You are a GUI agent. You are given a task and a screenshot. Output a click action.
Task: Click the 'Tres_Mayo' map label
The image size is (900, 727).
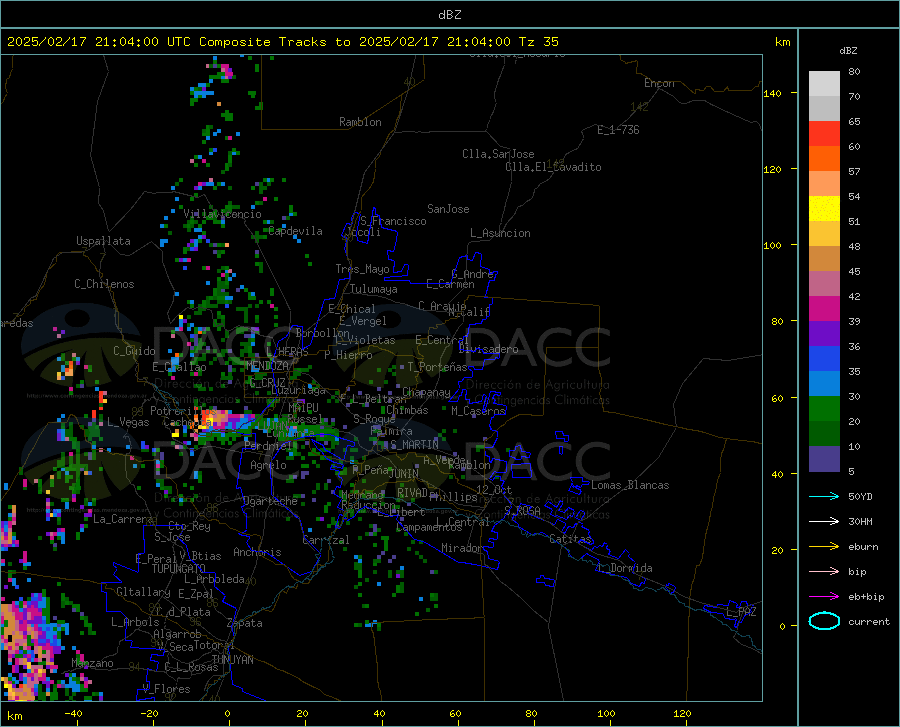362,269
